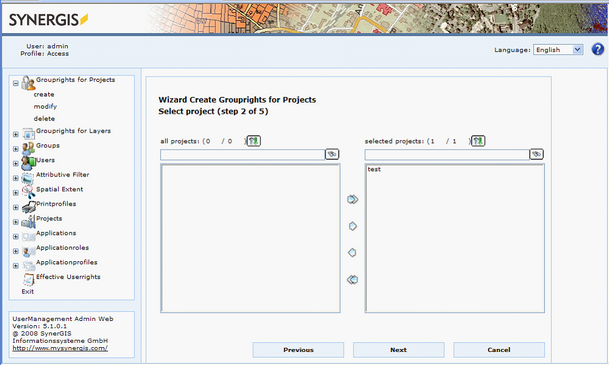Click the Next button
The height and width of the screenshot is (365, 609).
[398, 350]
